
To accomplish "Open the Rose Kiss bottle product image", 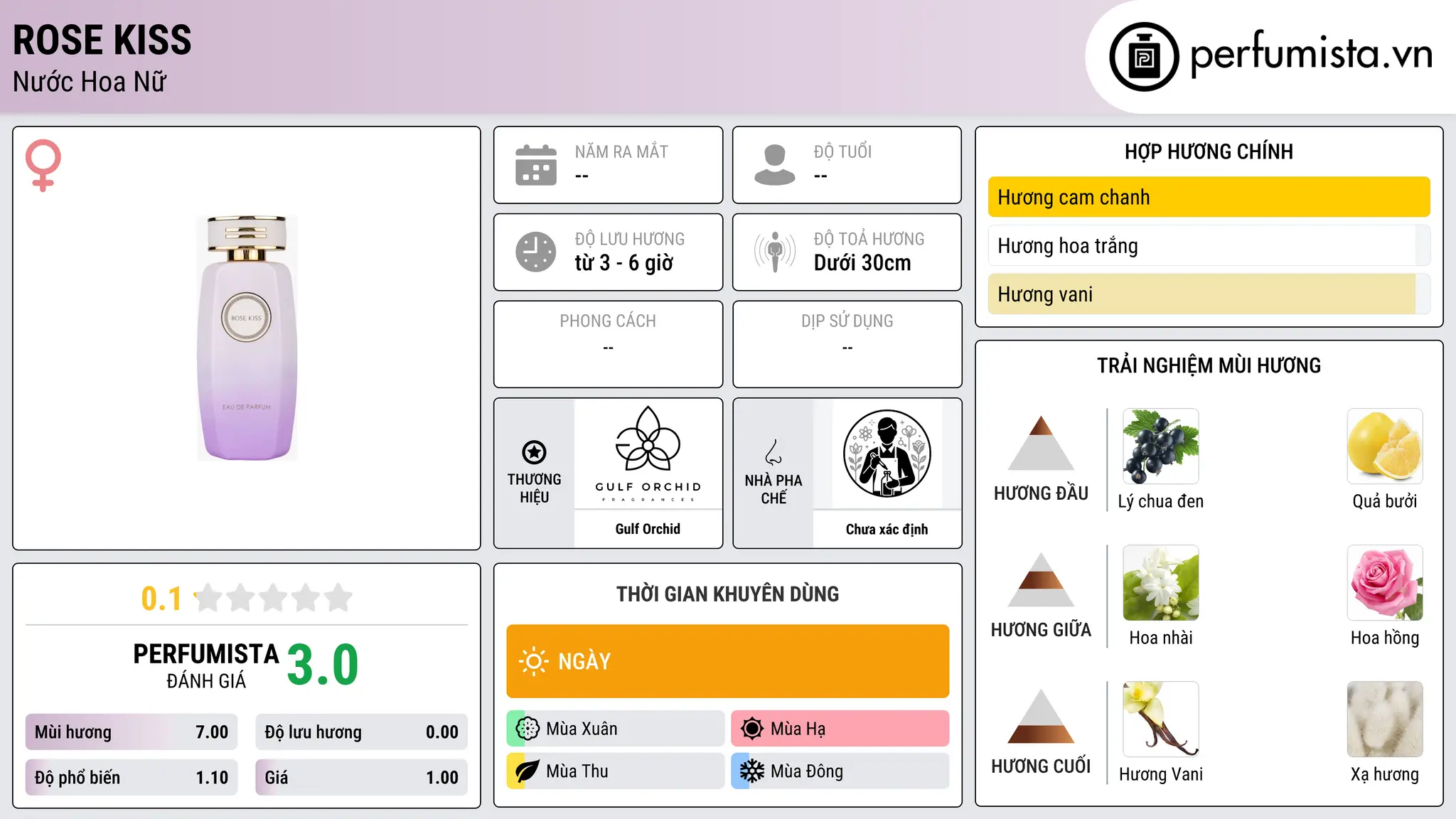I will pos(247,338).
